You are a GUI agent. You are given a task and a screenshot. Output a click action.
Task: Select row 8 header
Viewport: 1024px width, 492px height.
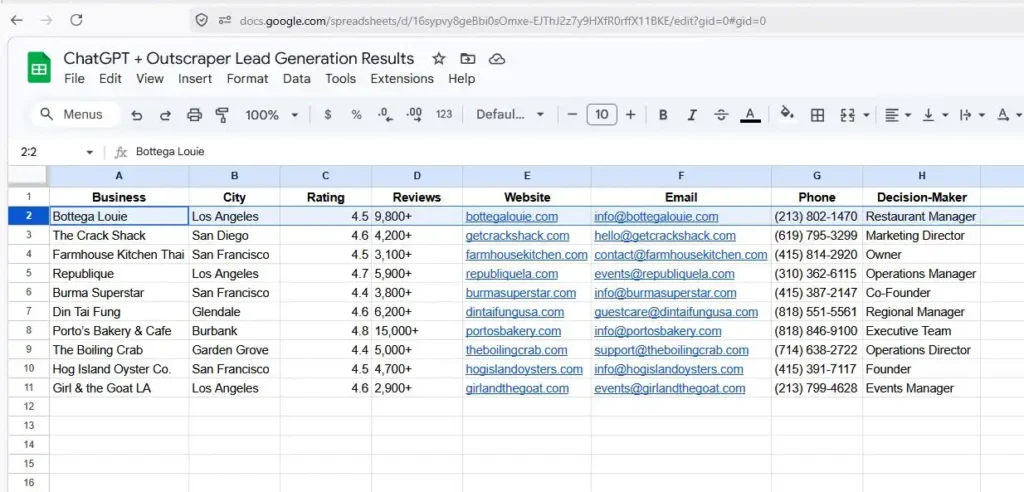pyautogui.click(x=28, y=331)
